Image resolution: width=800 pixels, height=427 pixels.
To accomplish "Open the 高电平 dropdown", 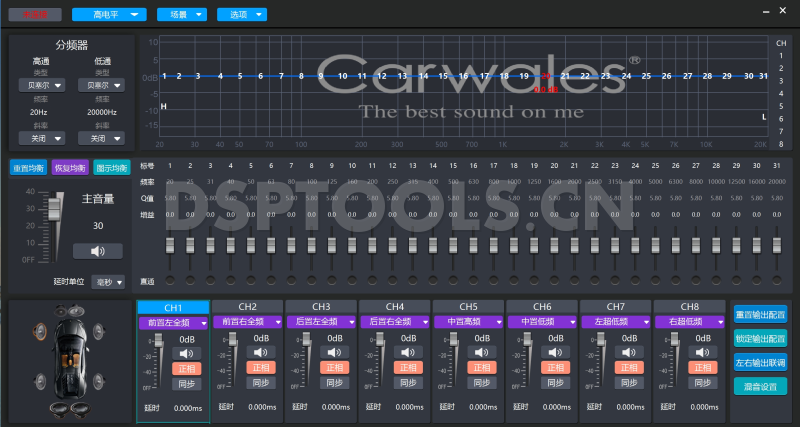I will (x=109, y=15).
